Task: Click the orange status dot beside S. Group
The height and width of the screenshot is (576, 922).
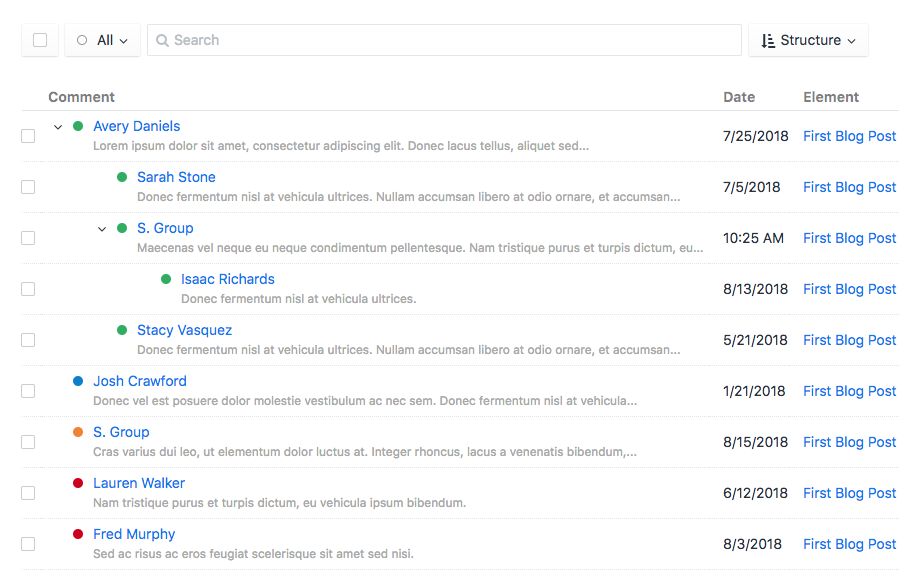Action: tap(78, 432)
